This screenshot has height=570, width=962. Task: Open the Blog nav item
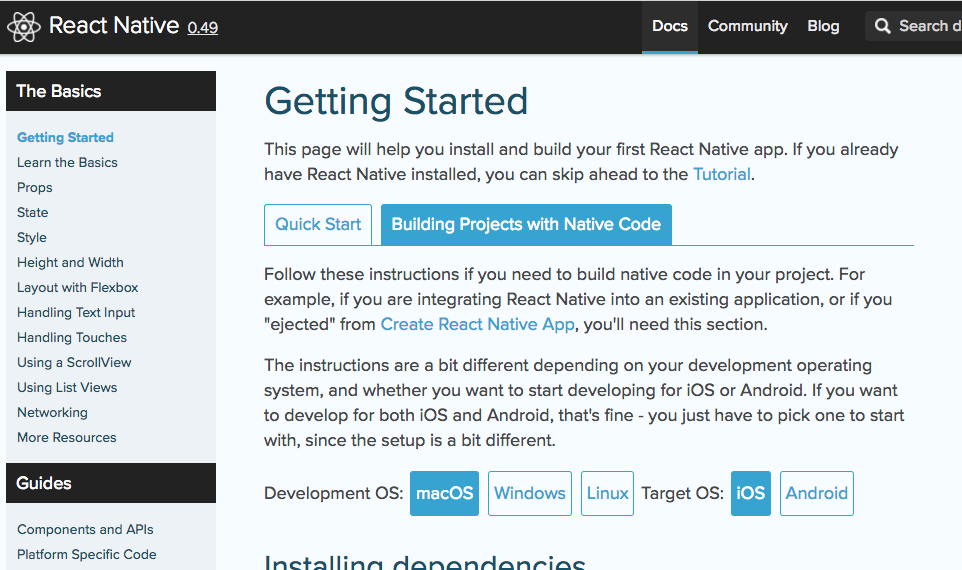point(823,26)
